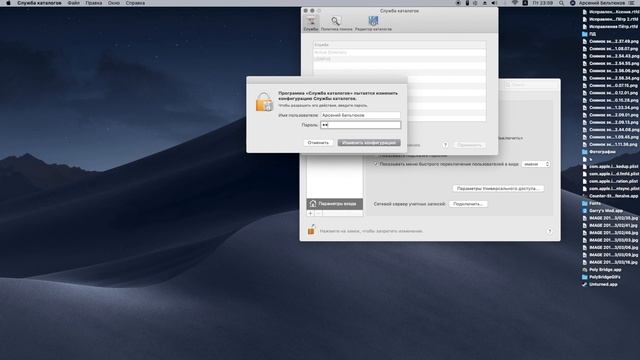Select the screenshot file ending 2.54.43.png
Viewport: 640px width, 360px height.
point(610,56)
